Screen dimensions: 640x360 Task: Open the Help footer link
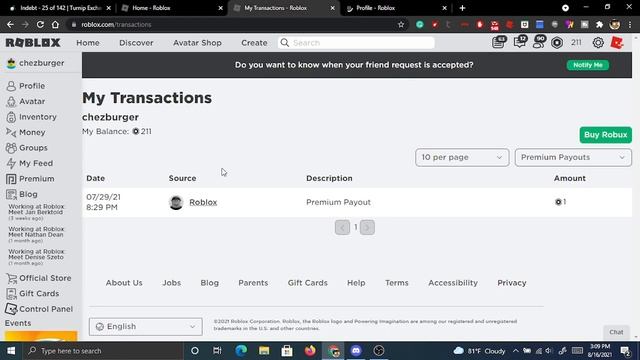pyautogui.click(x=356, y=282)
